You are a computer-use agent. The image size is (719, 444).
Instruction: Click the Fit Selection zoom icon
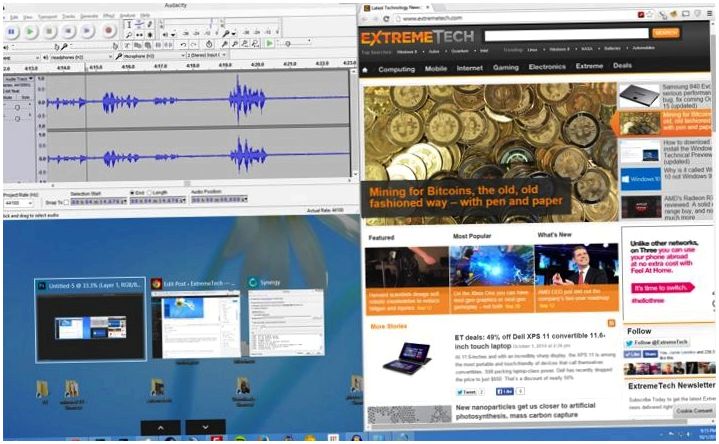pos(245,44)
